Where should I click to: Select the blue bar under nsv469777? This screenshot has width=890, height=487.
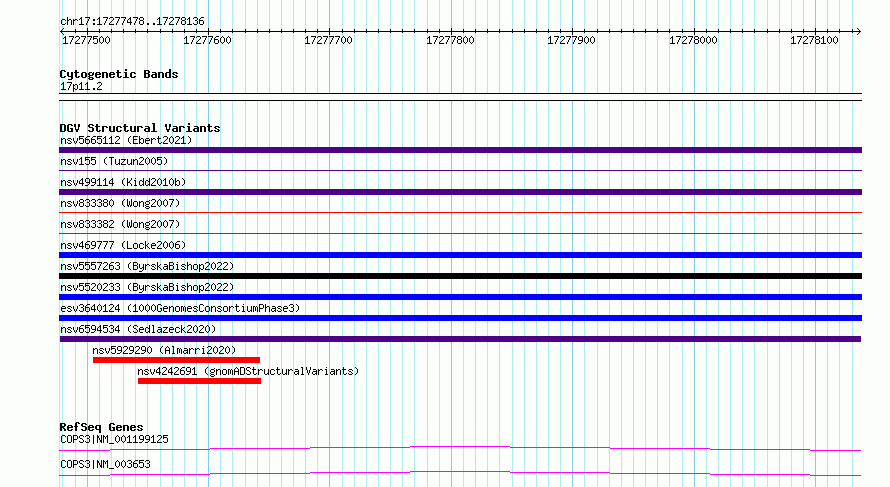(x=460, y=255)
